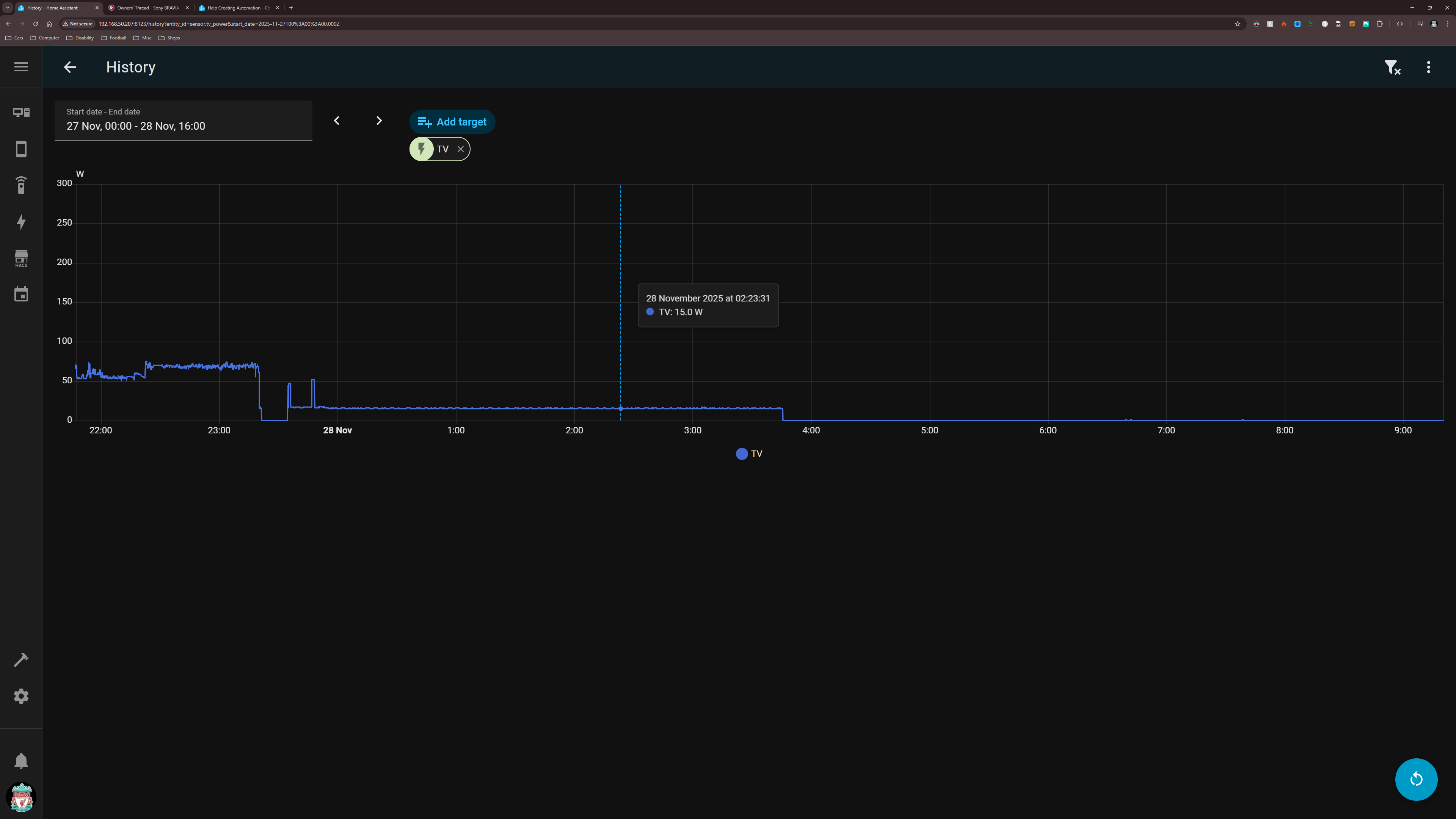Open the Energy lightning bolt sidebar icon
Viewport: 1456px width, 819px height.
[21, 221]
